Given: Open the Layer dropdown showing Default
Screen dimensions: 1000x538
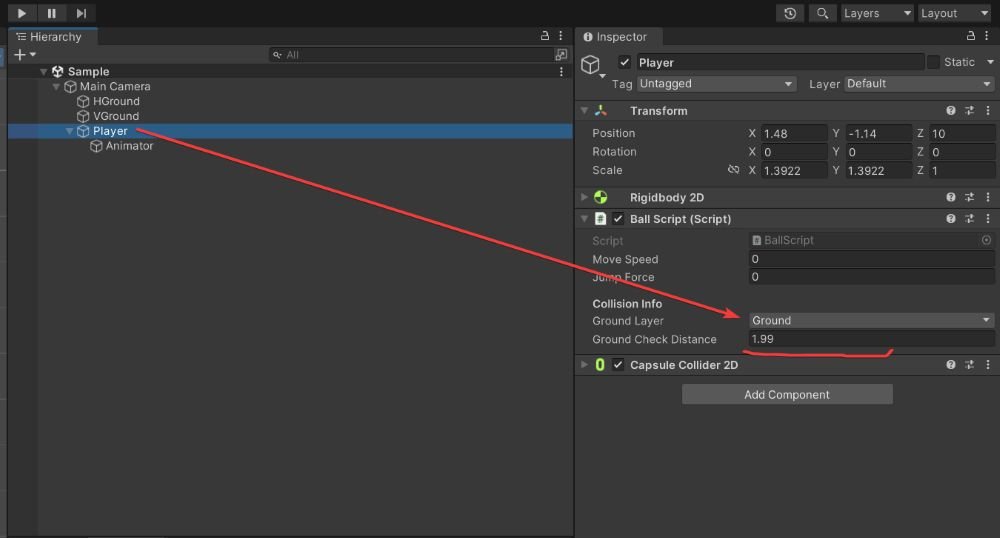Looking at the screenshot, I should [x=919, y=84].
